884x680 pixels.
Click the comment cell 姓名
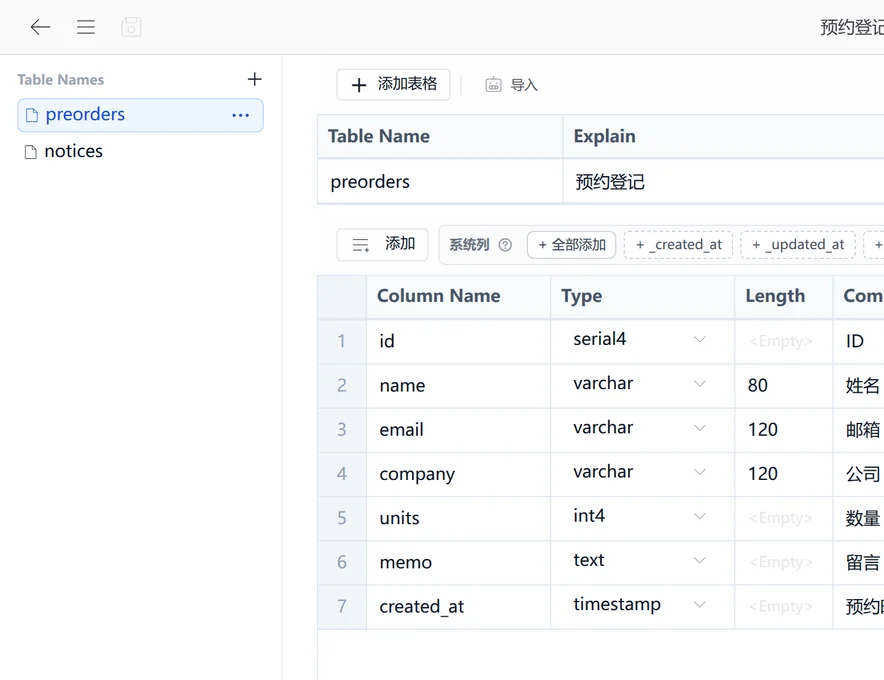(x=859, y=386)
